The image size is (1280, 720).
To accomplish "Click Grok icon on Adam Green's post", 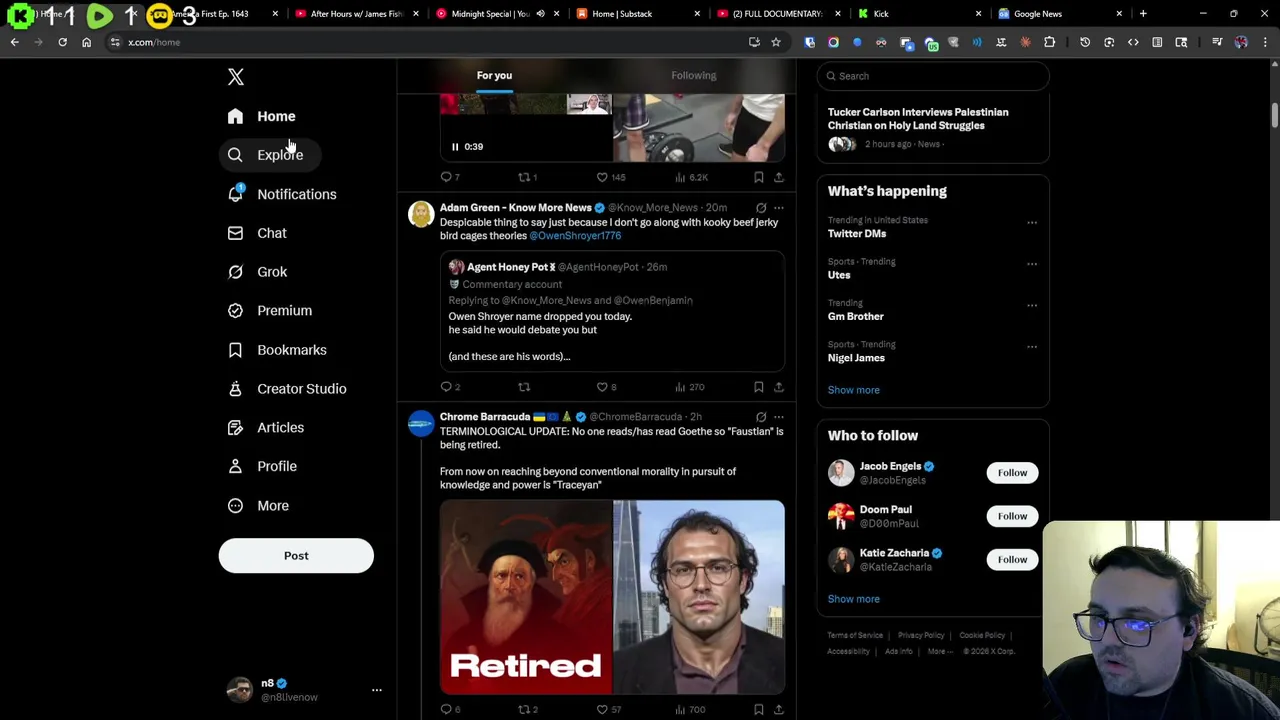I will click(761, 208).
